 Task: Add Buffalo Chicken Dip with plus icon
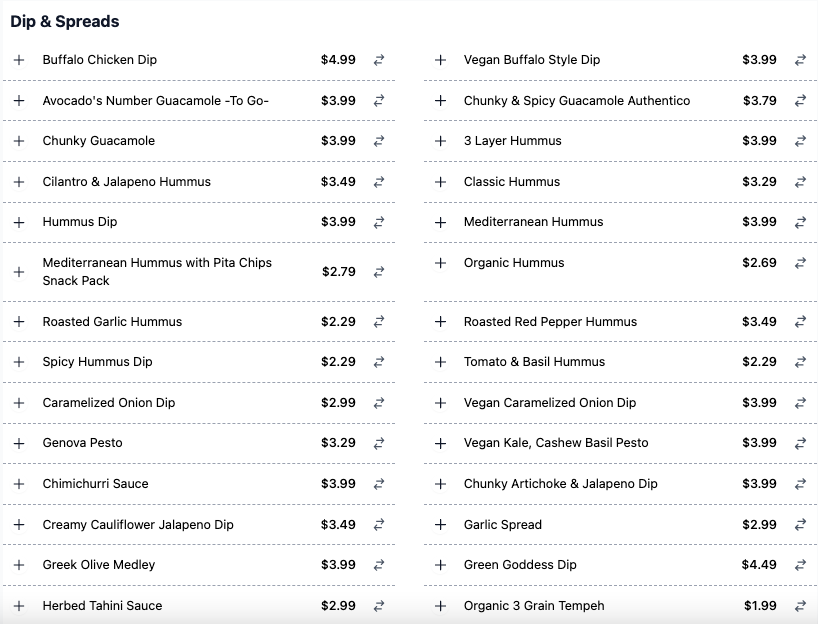19,60
